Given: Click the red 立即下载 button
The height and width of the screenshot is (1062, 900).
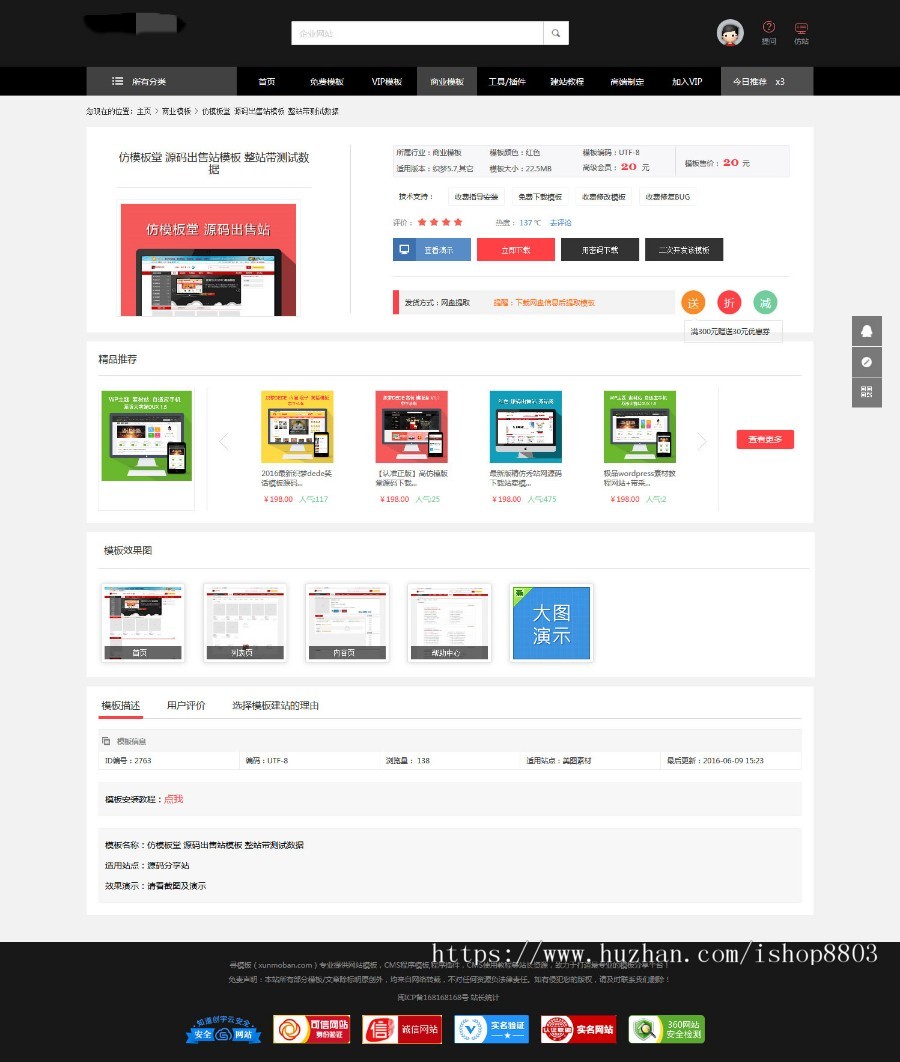Looking at the screenshot, I should [516, 249].
